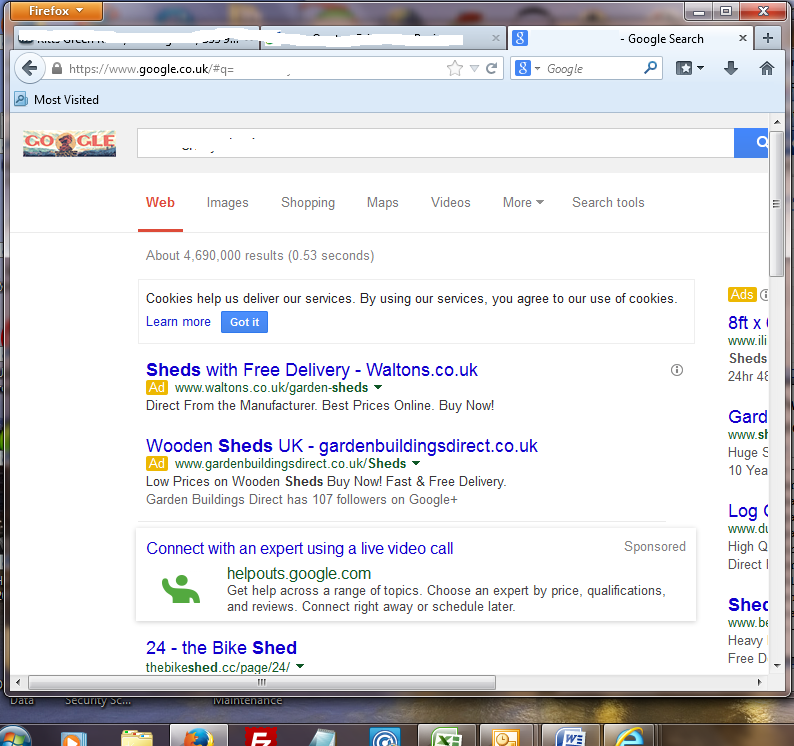
Task: Go to the Home page icon
Action: (x=767, y=68)
